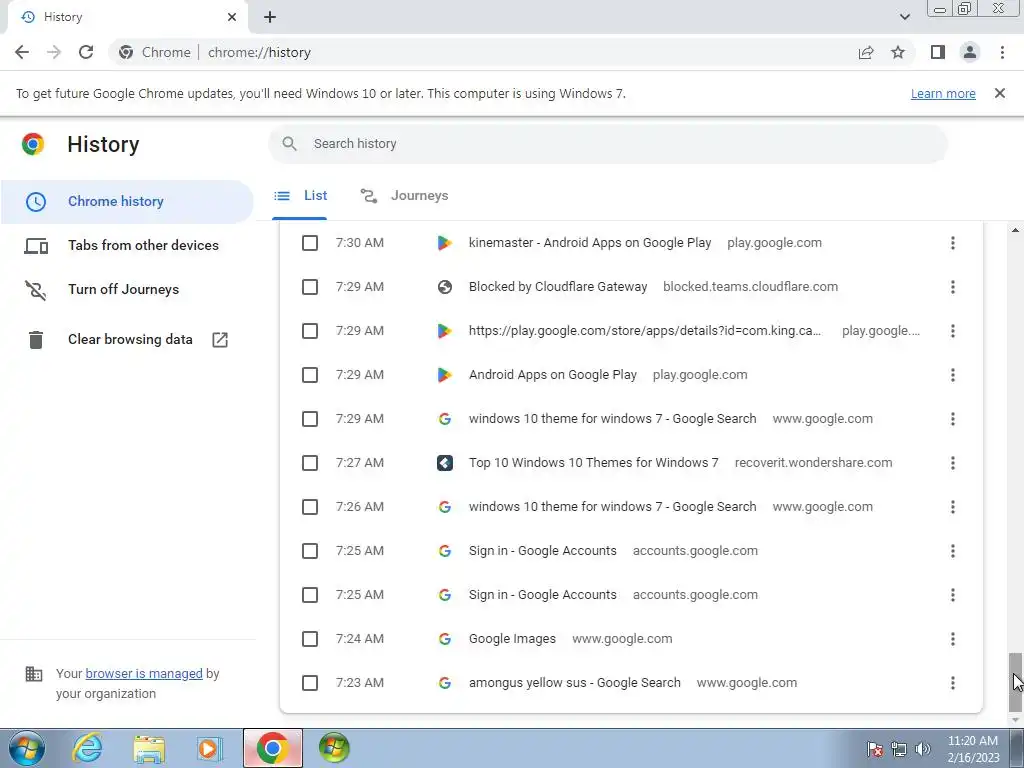Launch Internet Explorer from the taskbar
This screenshot has width=1024, height=768.
point(88,748)
